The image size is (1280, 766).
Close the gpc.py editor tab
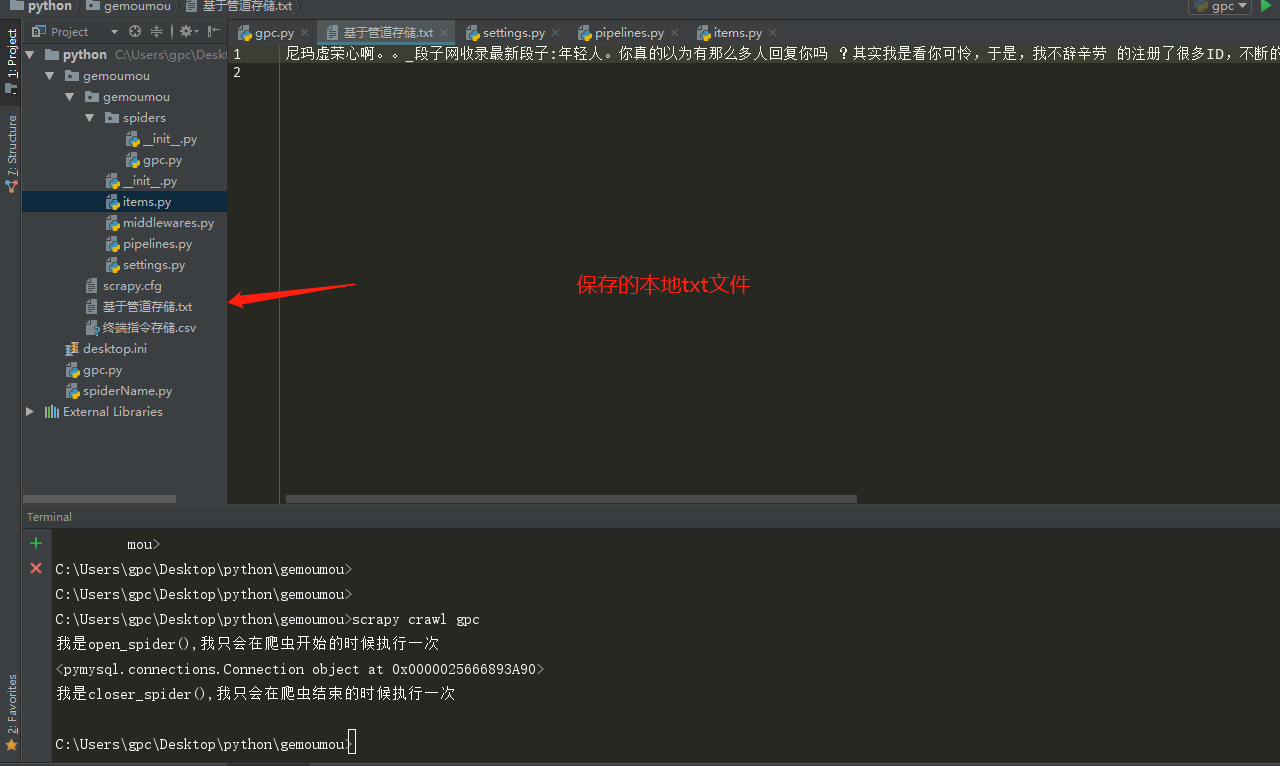[x=305, y=33]
